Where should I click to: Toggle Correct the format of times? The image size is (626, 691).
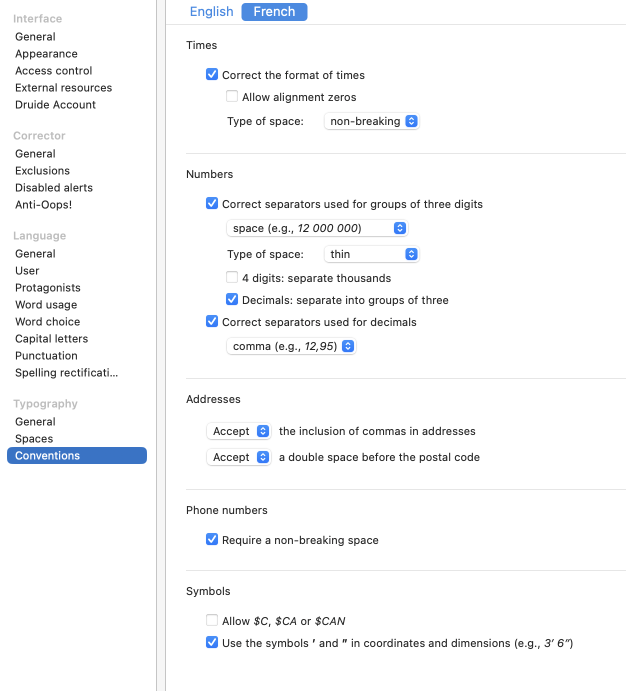212,75
